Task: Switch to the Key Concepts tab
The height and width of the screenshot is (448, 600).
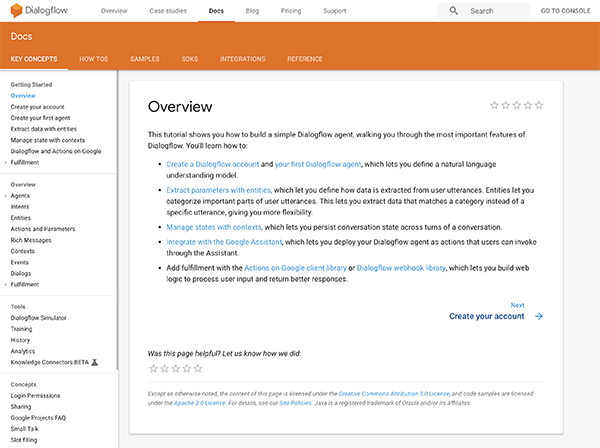Action: coord(34,59)
